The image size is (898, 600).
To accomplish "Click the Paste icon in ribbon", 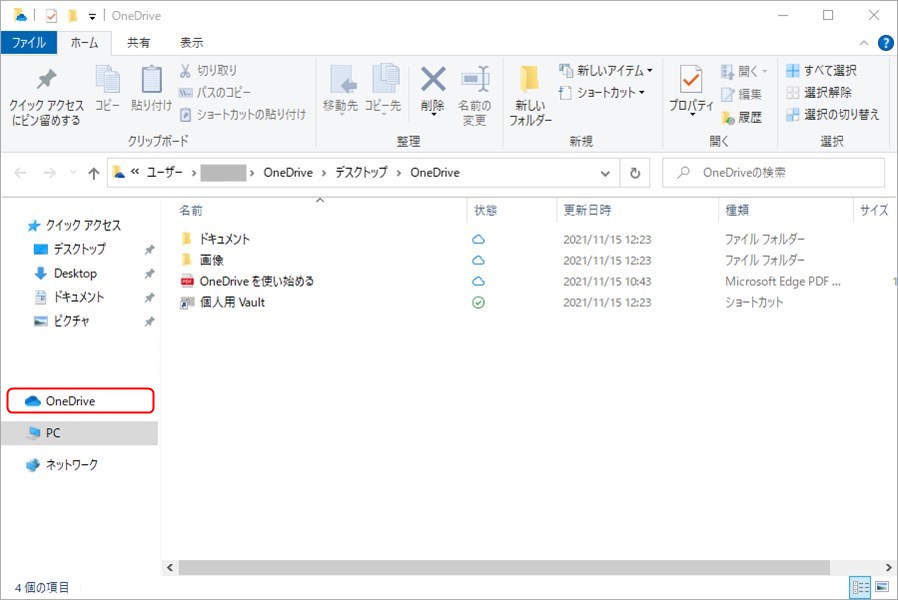I will [151, 82].
